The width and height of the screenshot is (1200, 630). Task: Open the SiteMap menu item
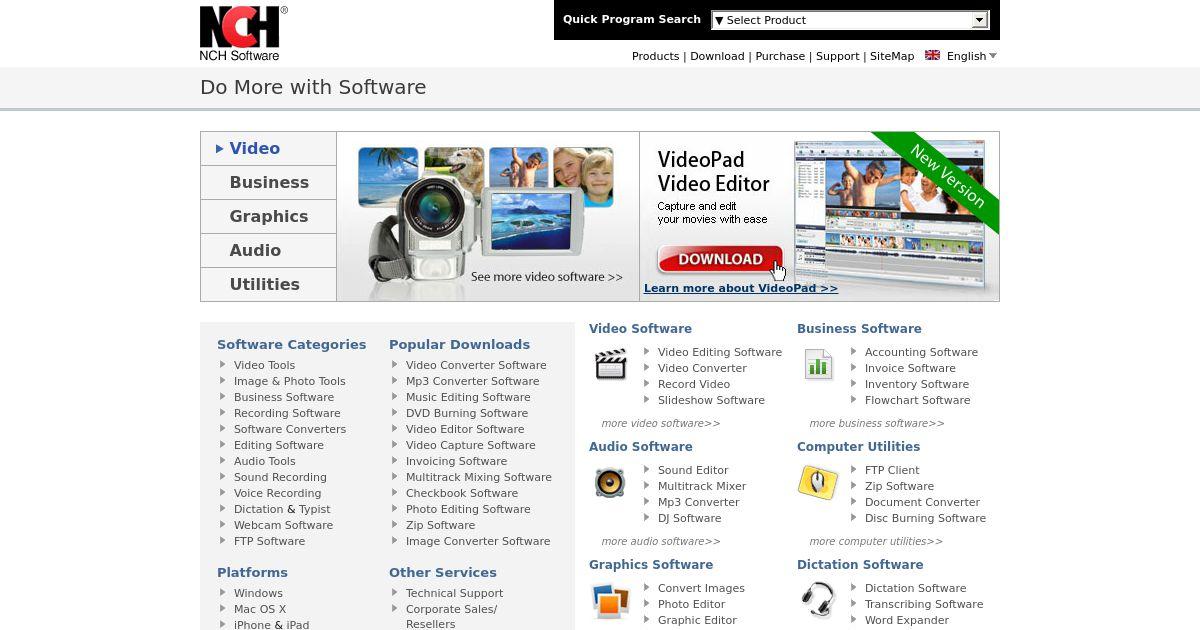coord(892,56)
